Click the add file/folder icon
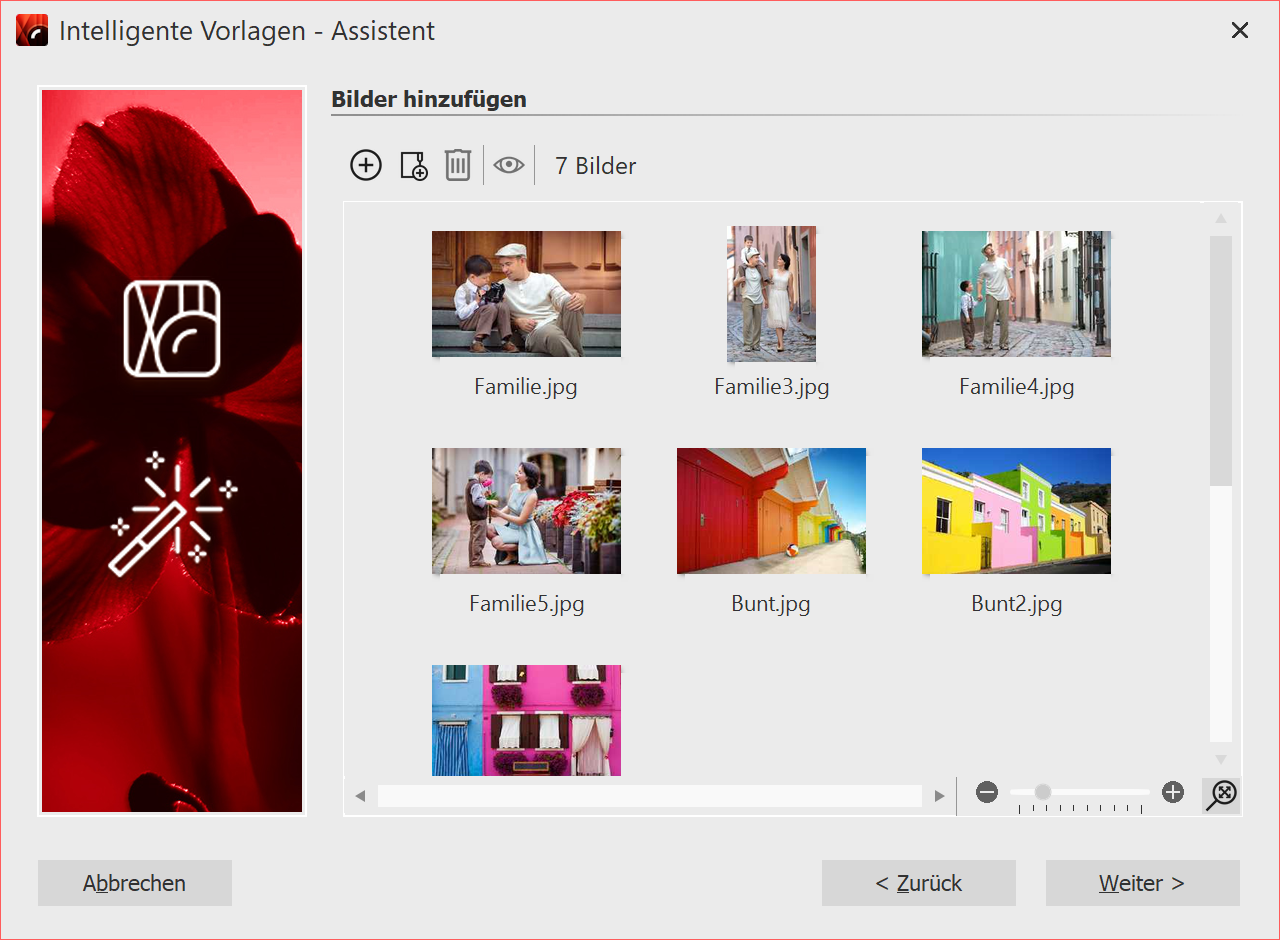Screen dimensions: 1280x940 click(x=413, y=165)
